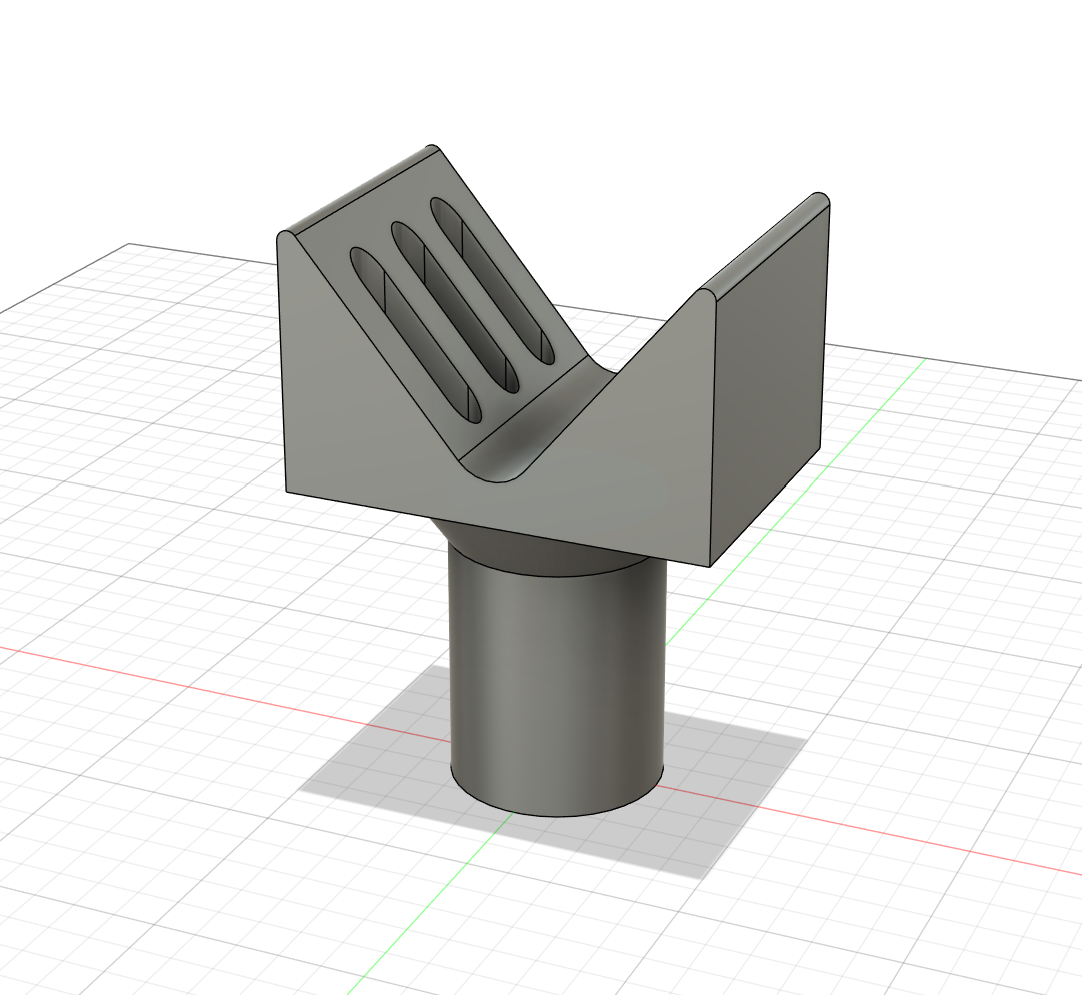Pick the slot cutout nearest the front face
This screenshot has width=1082, height=995.
click(x=415, y=334)
